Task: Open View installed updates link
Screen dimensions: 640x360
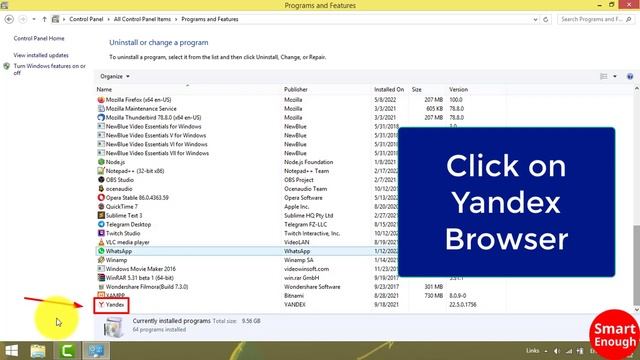Action: click(41, 55)
